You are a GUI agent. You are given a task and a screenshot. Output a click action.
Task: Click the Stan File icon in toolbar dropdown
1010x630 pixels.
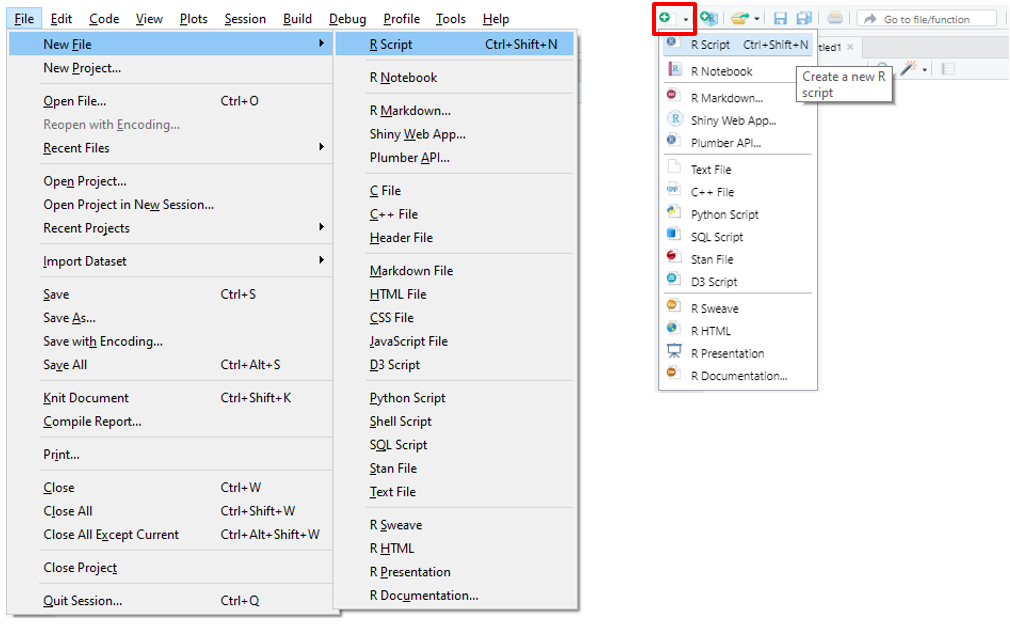(x=674, y=256)
